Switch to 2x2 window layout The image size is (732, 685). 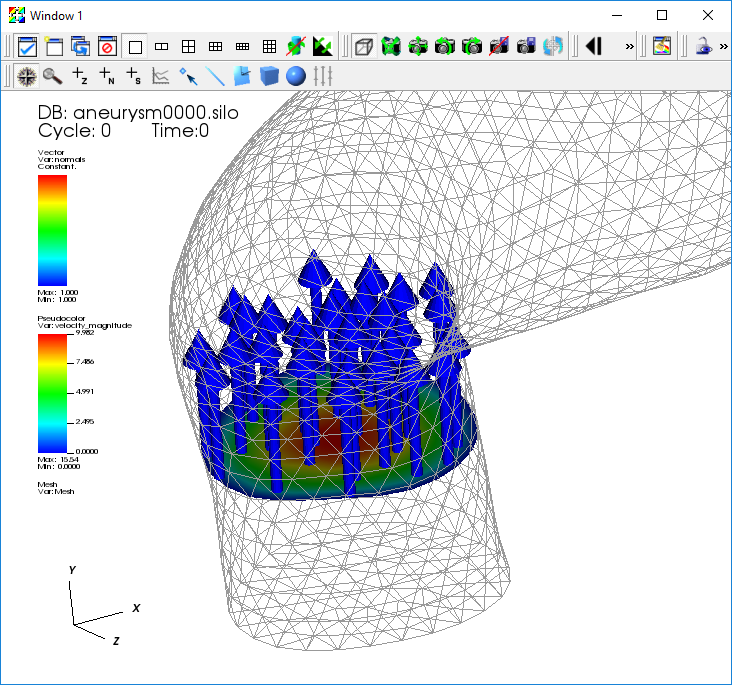(x=189, y=47)
